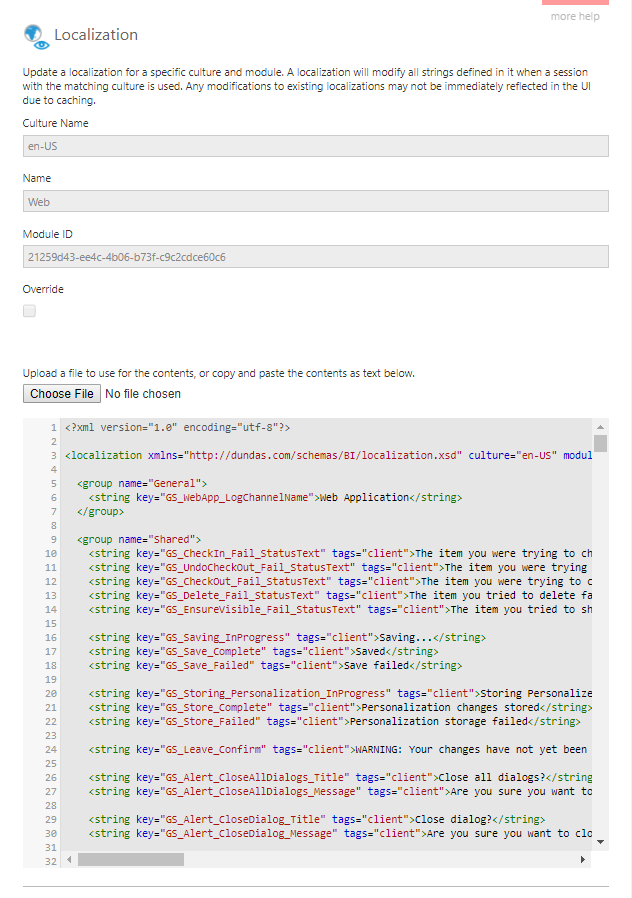Click the group name="Shared" line in editor
This screenshot has width=632, height=898.
[x=139, y=539]
